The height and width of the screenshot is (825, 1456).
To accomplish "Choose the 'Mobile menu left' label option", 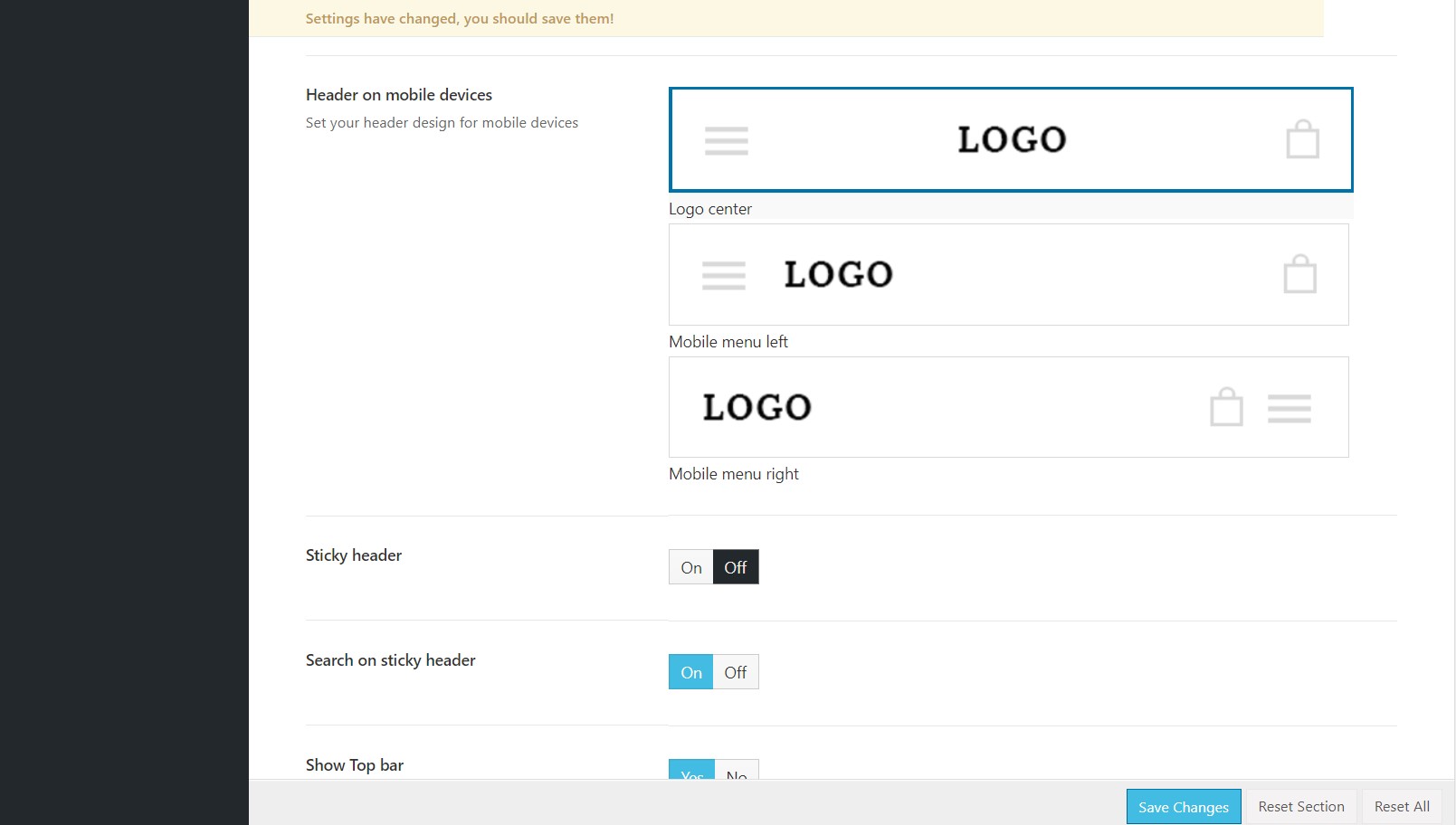I will click(728, 342).
